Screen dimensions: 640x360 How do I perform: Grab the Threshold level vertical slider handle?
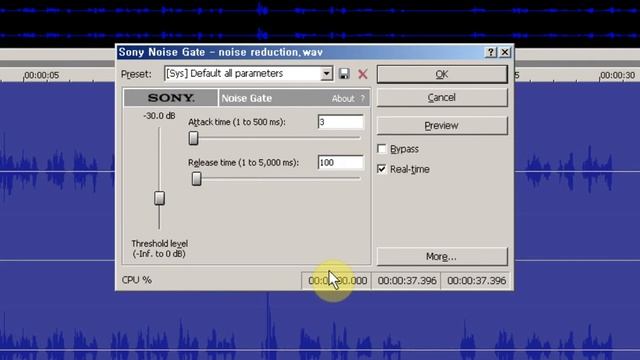[159, 198]
